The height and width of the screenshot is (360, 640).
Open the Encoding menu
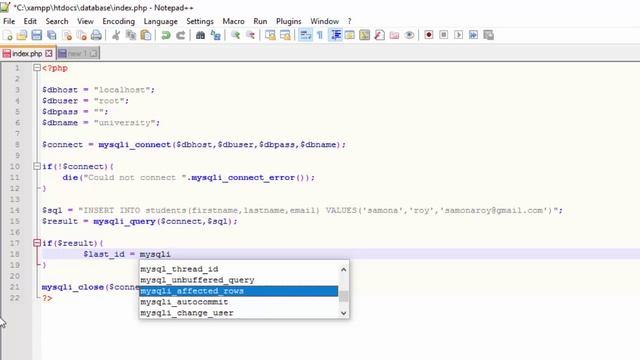[118, 21]
